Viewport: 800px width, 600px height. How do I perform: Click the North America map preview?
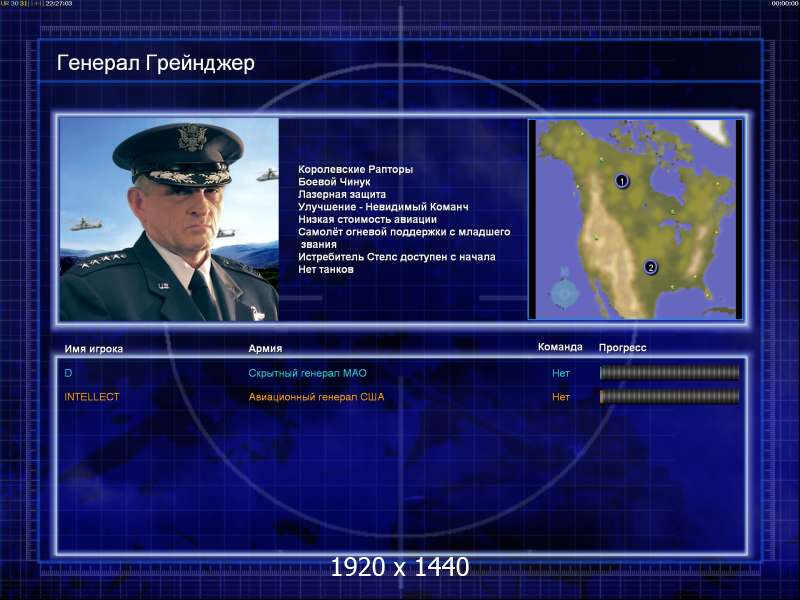pyautogui.click(x=635, y=219)
